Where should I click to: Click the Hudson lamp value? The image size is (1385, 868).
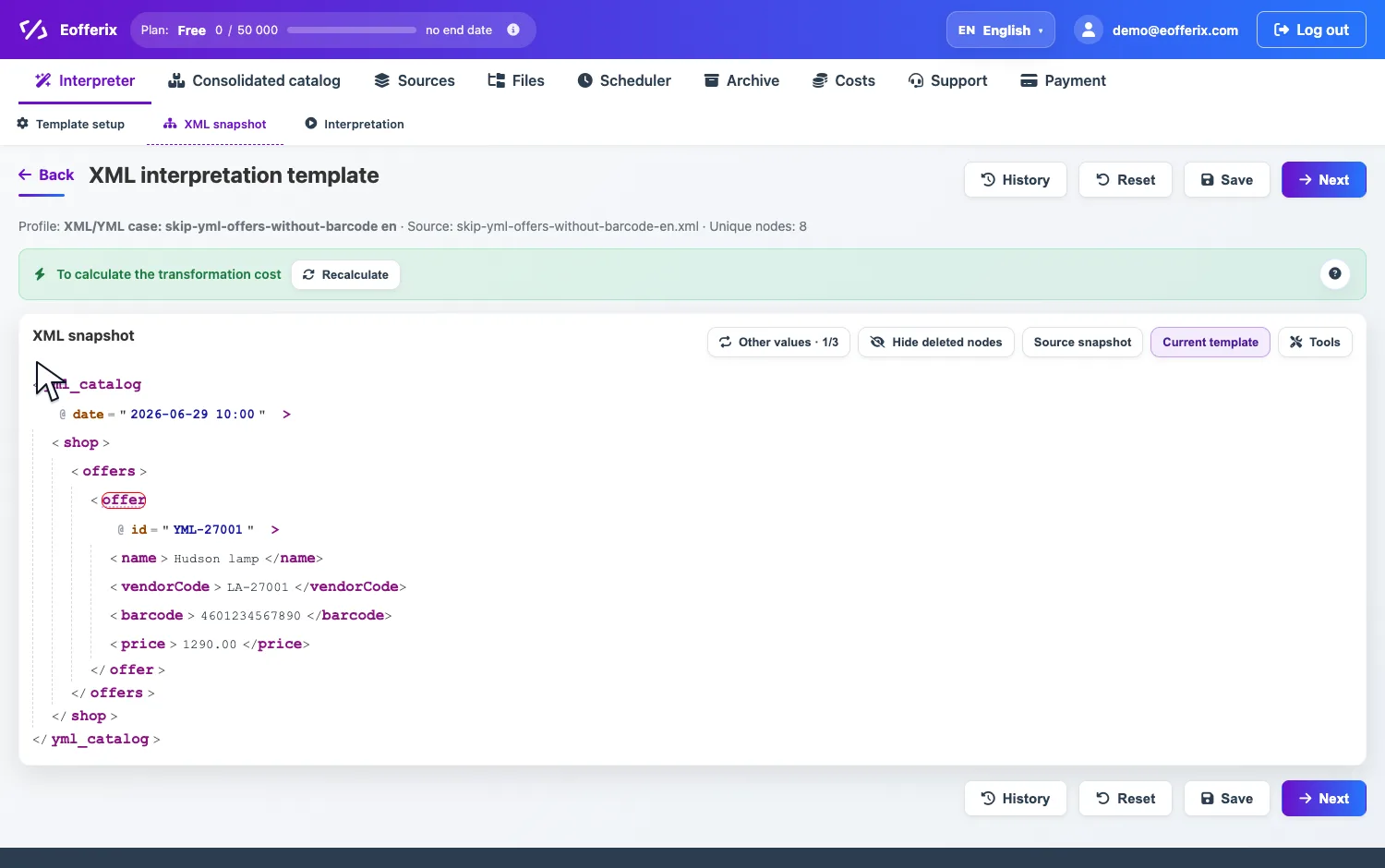216,559
